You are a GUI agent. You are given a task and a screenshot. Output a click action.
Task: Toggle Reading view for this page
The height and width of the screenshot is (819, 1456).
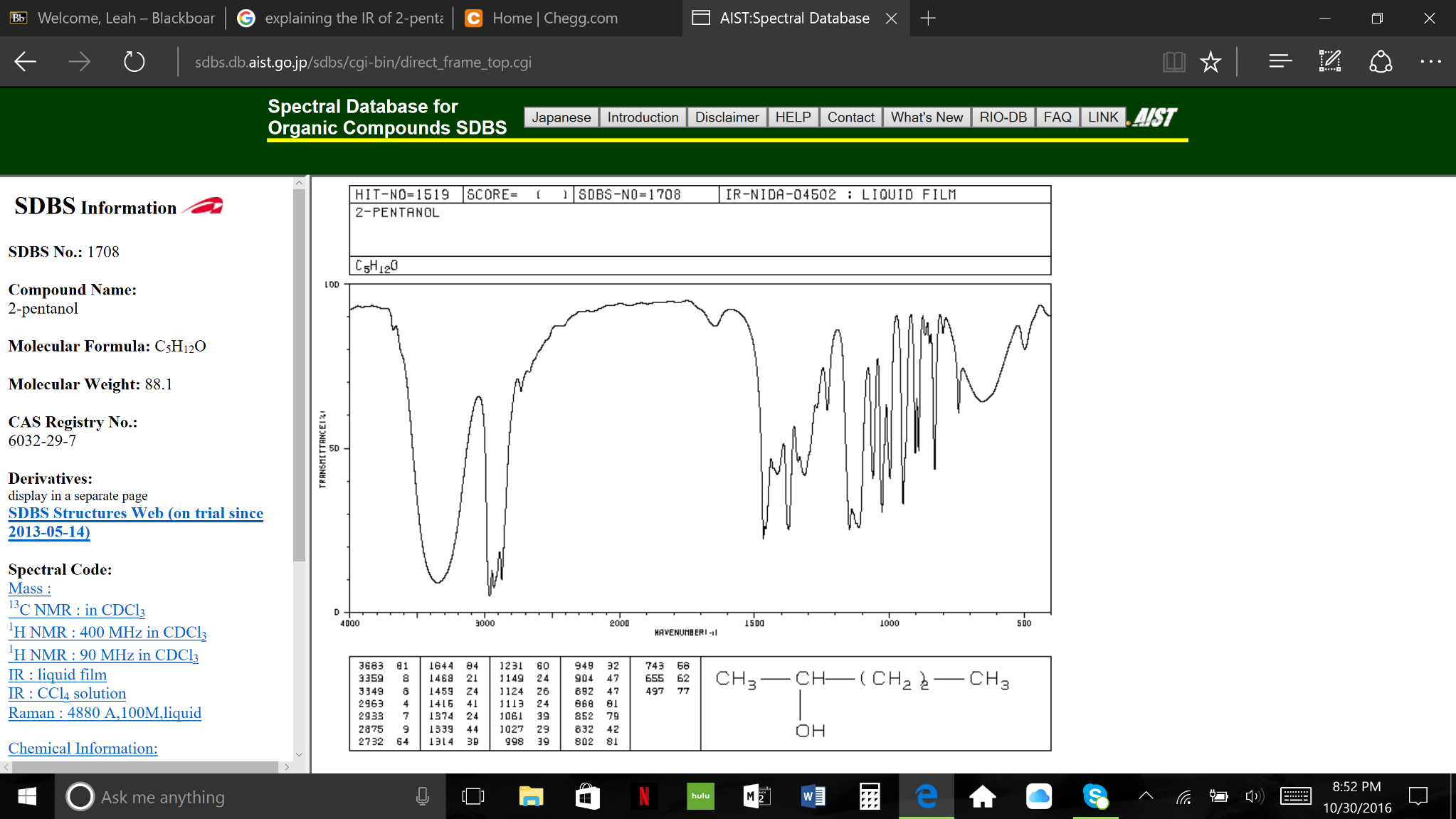(x=1174, y=62)
